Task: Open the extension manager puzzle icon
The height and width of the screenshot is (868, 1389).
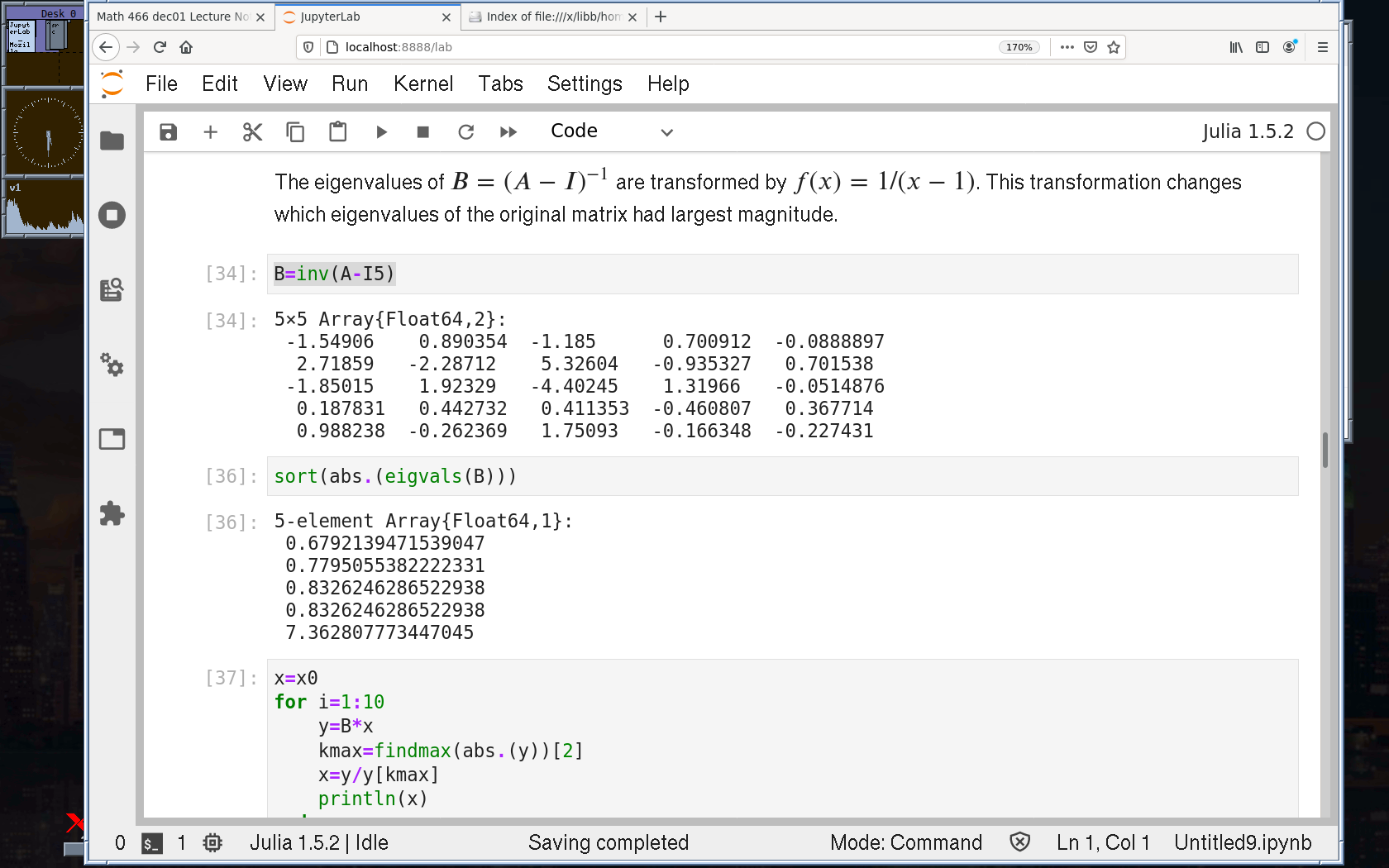Action: pos(112,513)
